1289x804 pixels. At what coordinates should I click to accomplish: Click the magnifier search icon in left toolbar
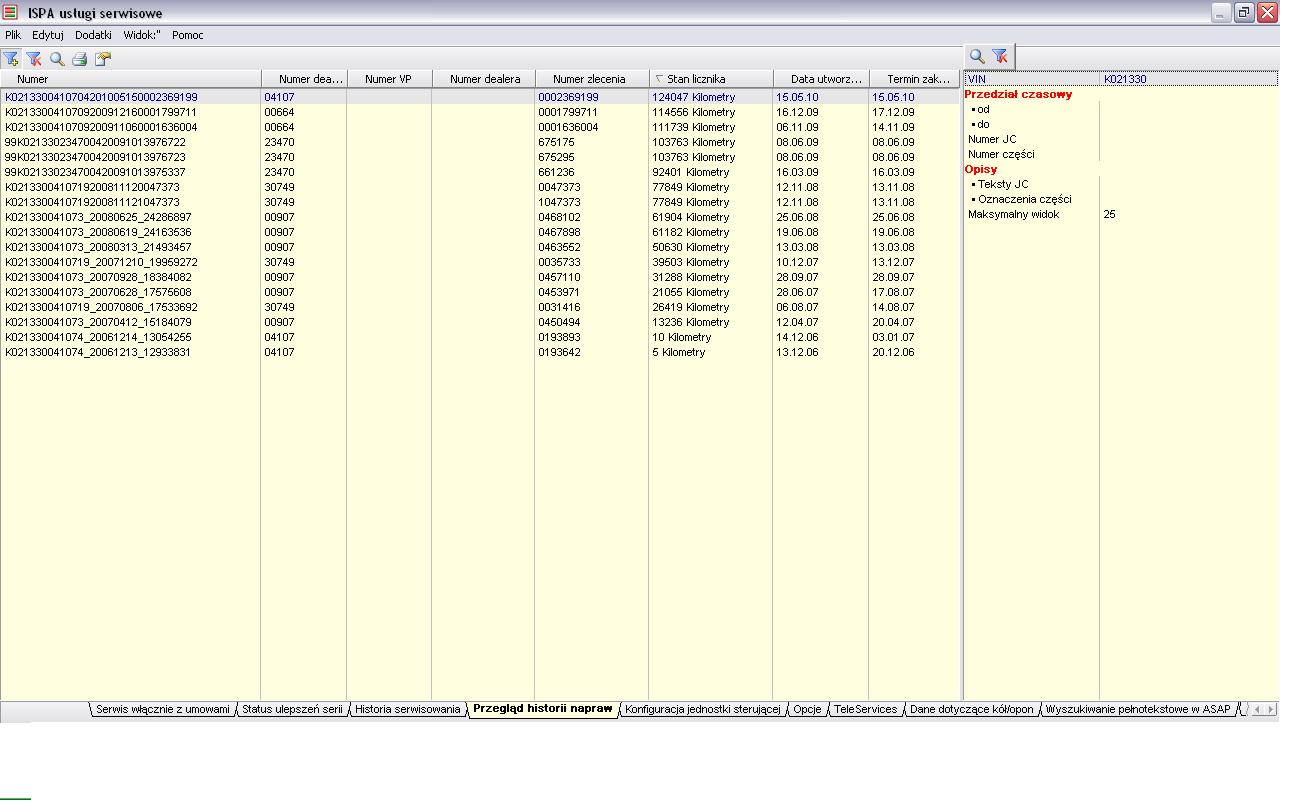coord(57,59)
